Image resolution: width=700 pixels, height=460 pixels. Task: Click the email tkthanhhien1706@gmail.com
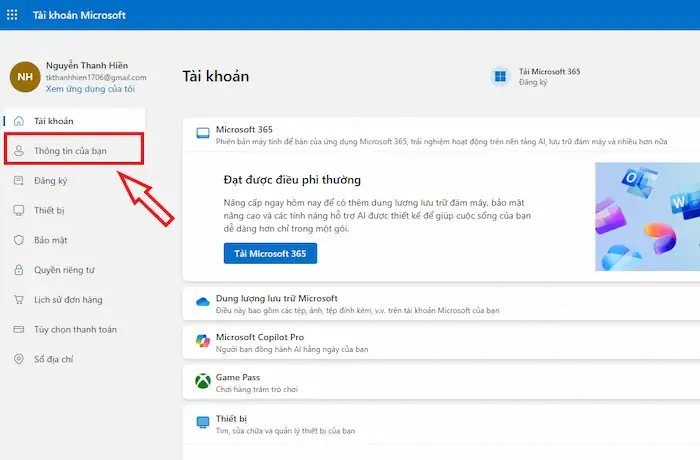point(96,77)
